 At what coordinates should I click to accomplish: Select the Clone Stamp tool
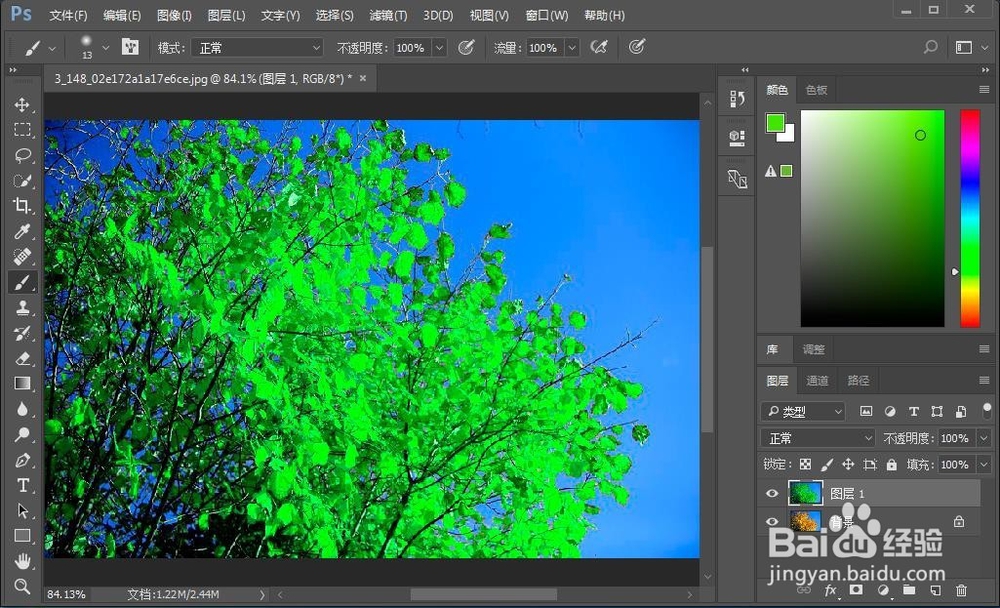pyautogui.click(x=22, y=308)
